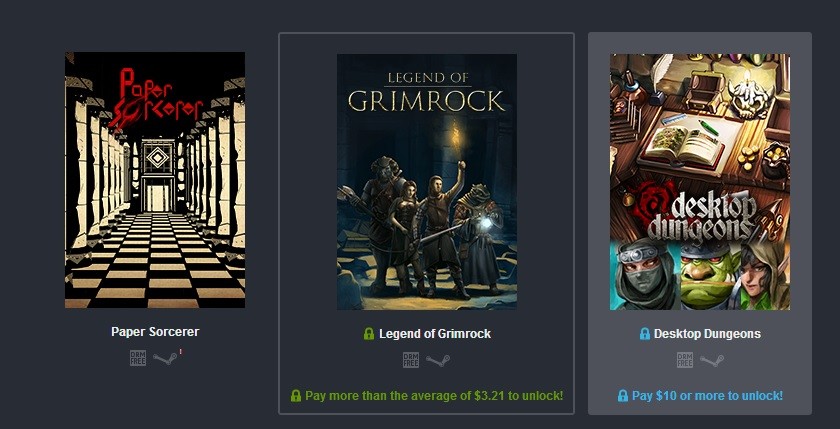The image size is (840, 429).
Task: Click green lock before average price message
Action: click(296, 396)
